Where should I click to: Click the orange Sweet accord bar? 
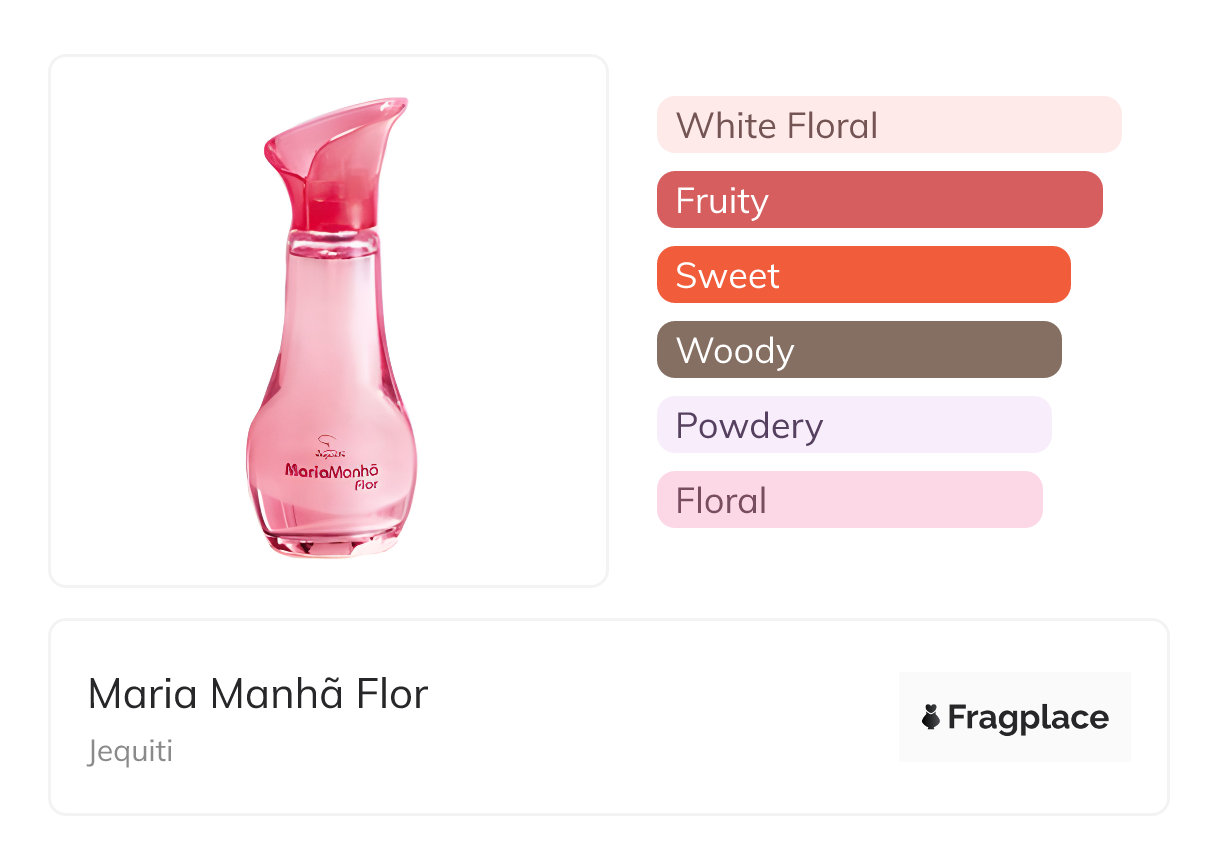click(x=863, y=275)
